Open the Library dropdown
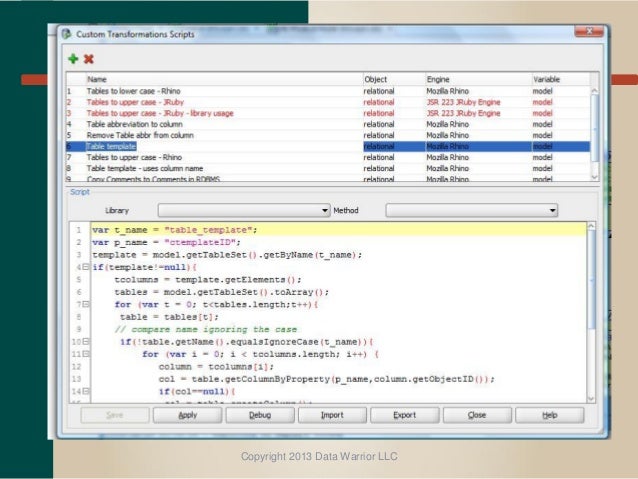 tap(244, 210)
